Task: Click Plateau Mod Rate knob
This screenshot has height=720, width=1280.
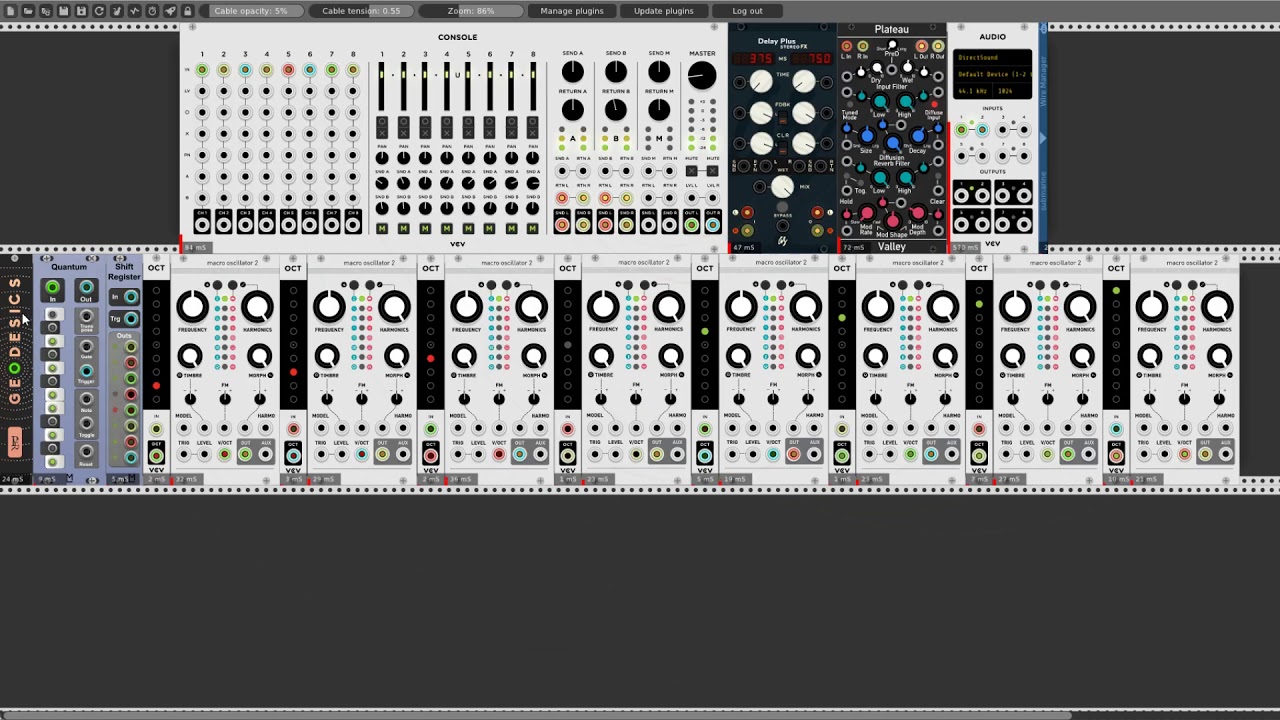Action: 867,215
